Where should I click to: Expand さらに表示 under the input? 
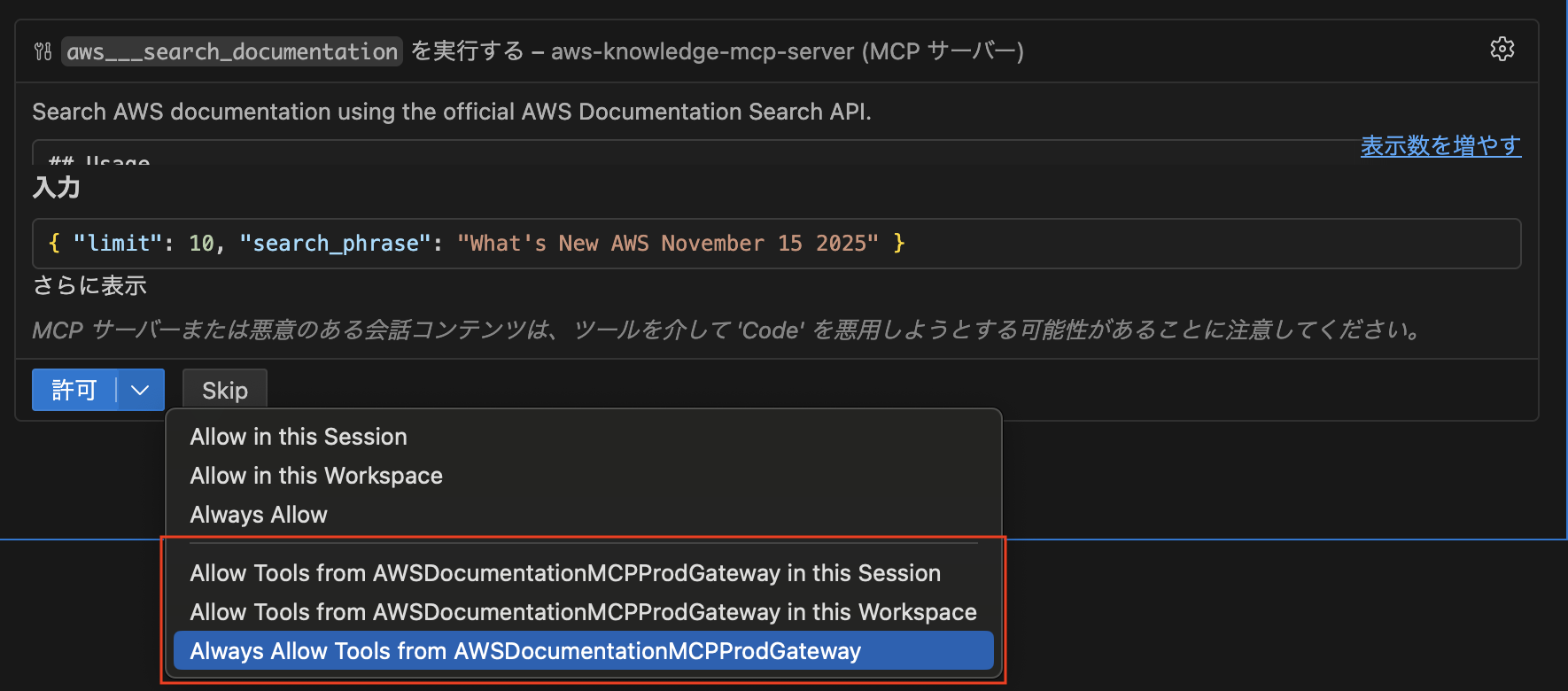(89, 285)
